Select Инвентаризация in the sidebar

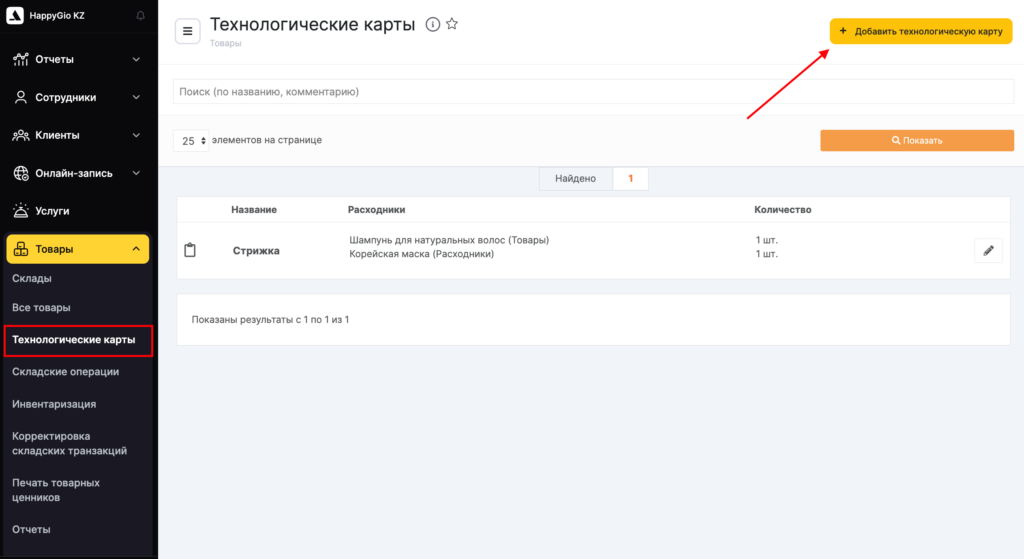point(54,404)
